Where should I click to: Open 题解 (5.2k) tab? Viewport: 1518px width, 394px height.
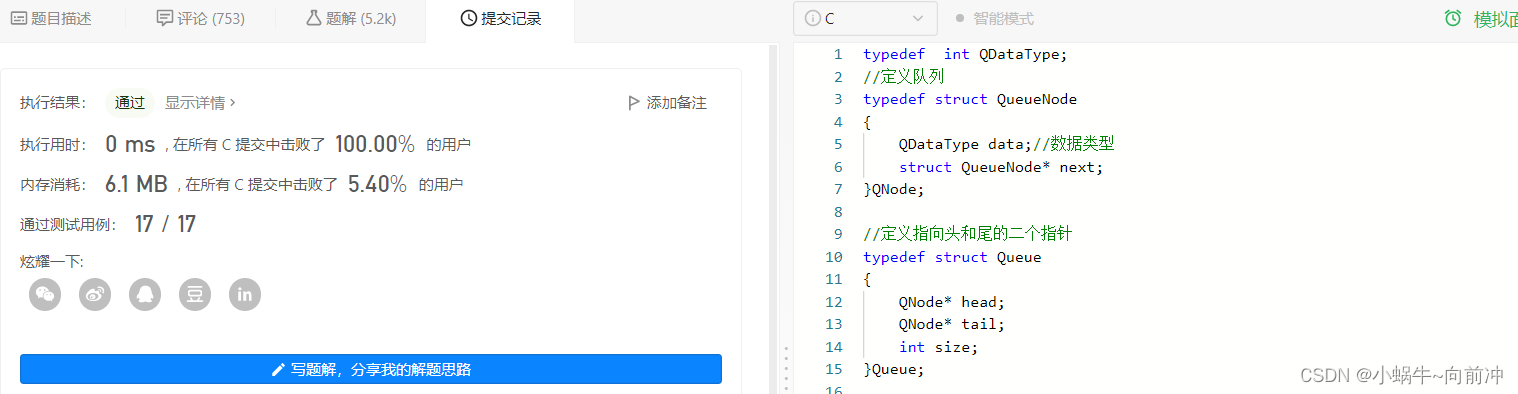coord(350,18)
